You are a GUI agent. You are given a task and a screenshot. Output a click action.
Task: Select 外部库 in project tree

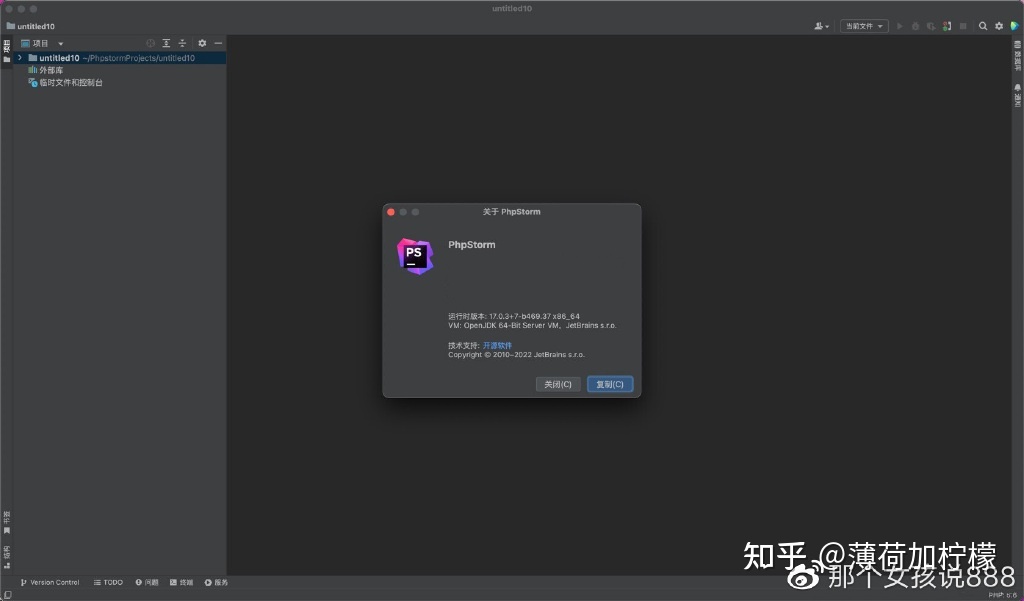[46, 70]
